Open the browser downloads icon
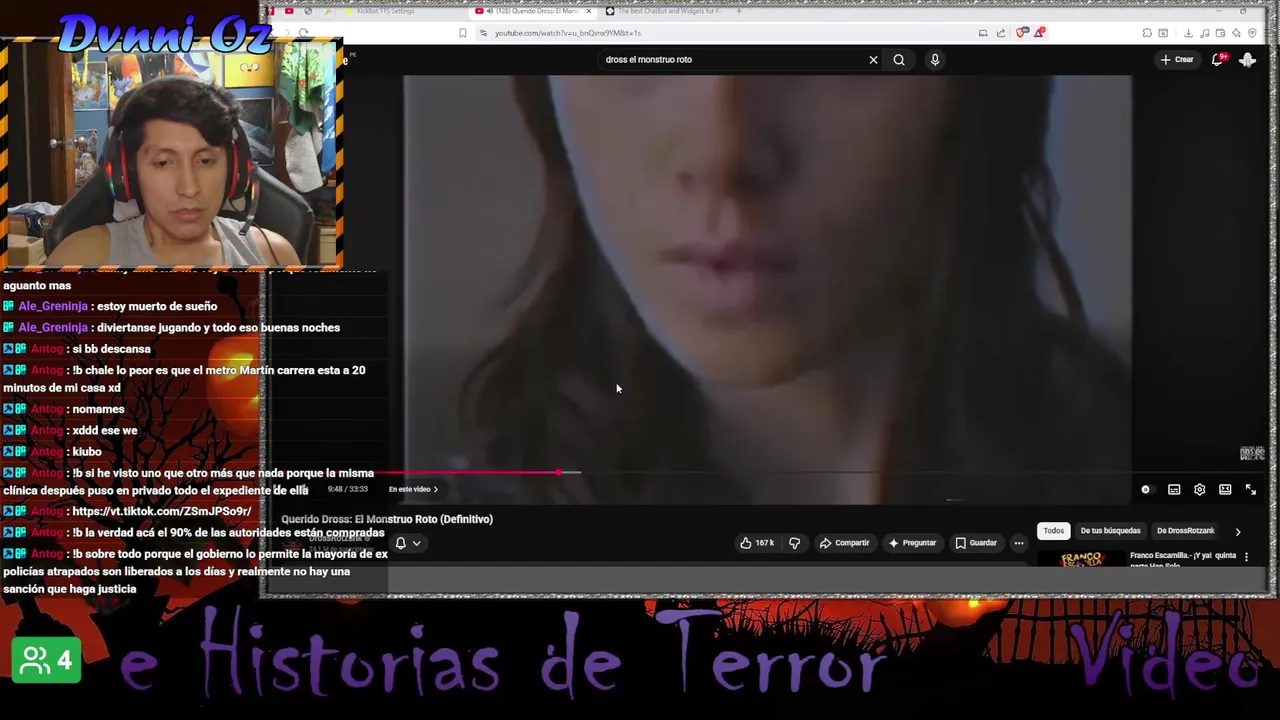This screenshot has height=720, width=1280. pyautogui.click(x=1187, y=33)
